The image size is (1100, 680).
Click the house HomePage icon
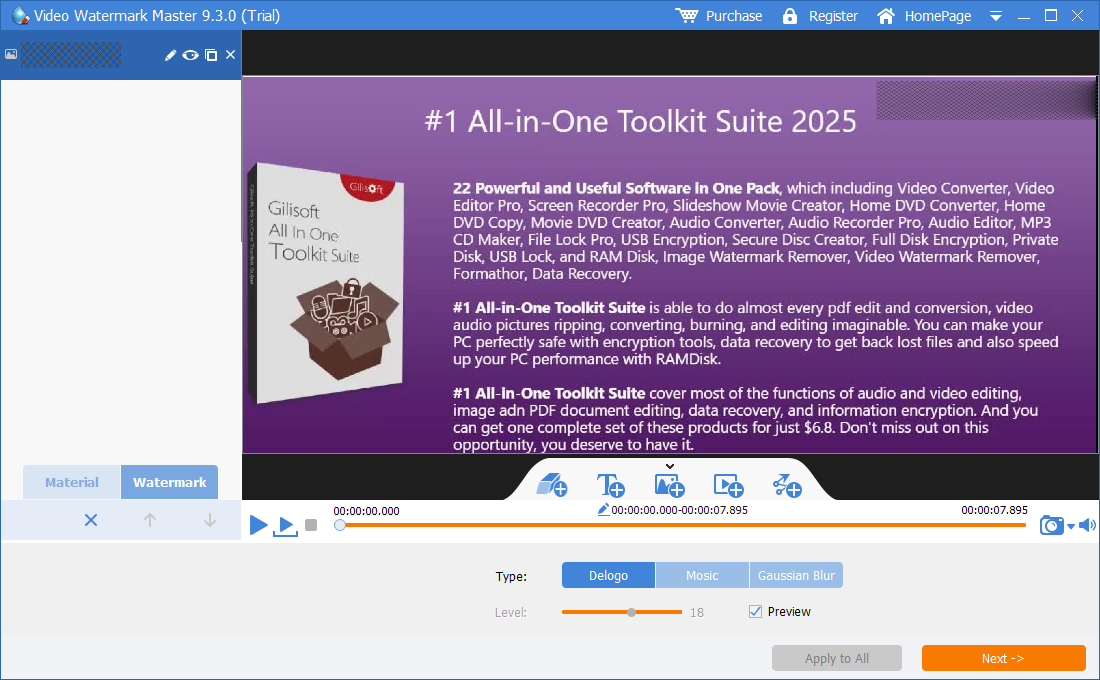[886, 15]
